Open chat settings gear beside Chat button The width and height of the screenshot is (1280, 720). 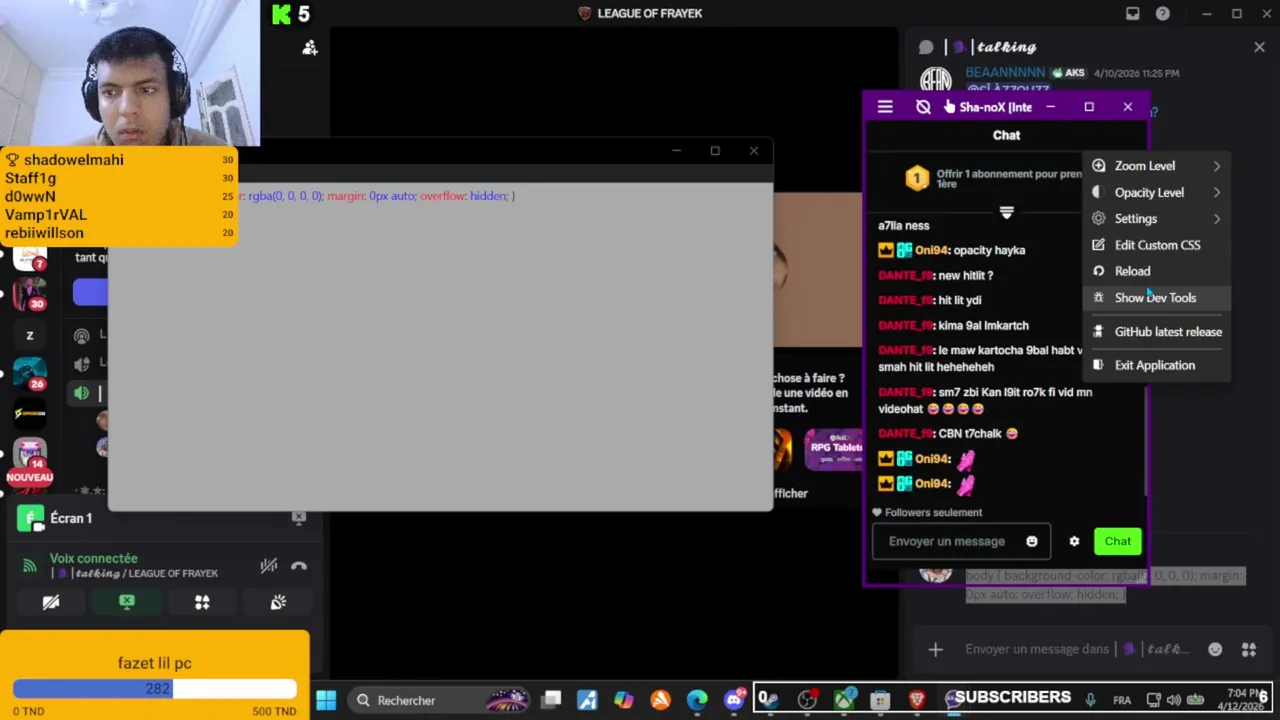1074,541
